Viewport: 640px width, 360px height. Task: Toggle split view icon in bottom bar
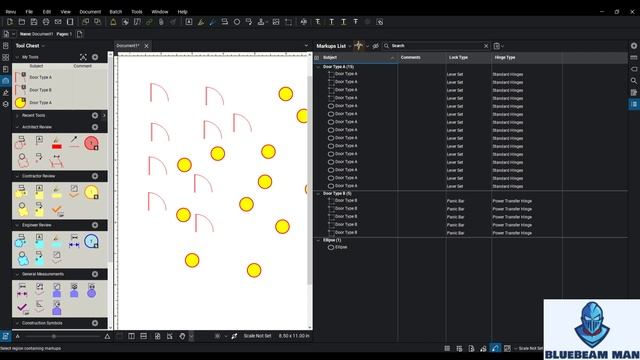[131, 336]
